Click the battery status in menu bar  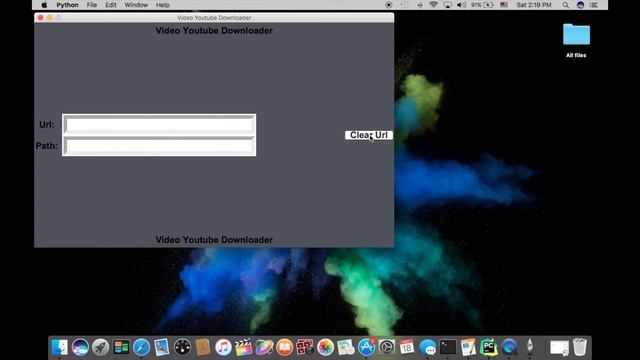point(482,5)
